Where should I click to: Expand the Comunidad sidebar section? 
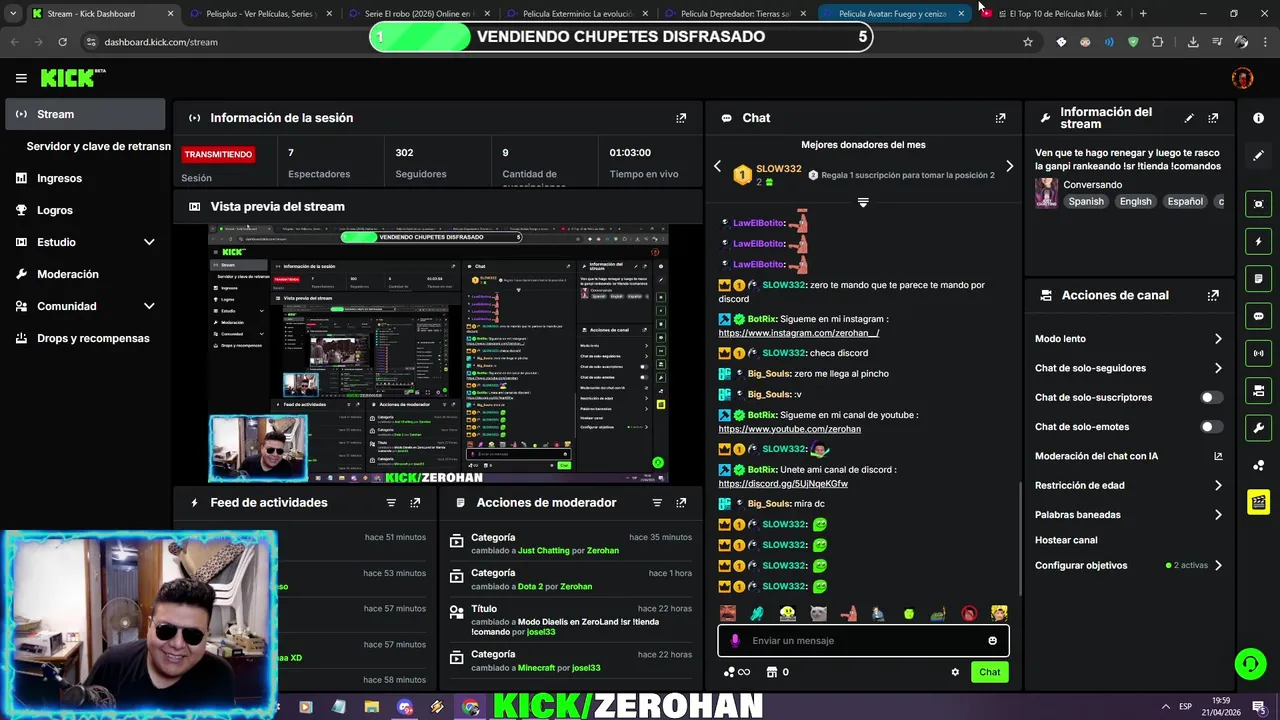click(149, 306)
